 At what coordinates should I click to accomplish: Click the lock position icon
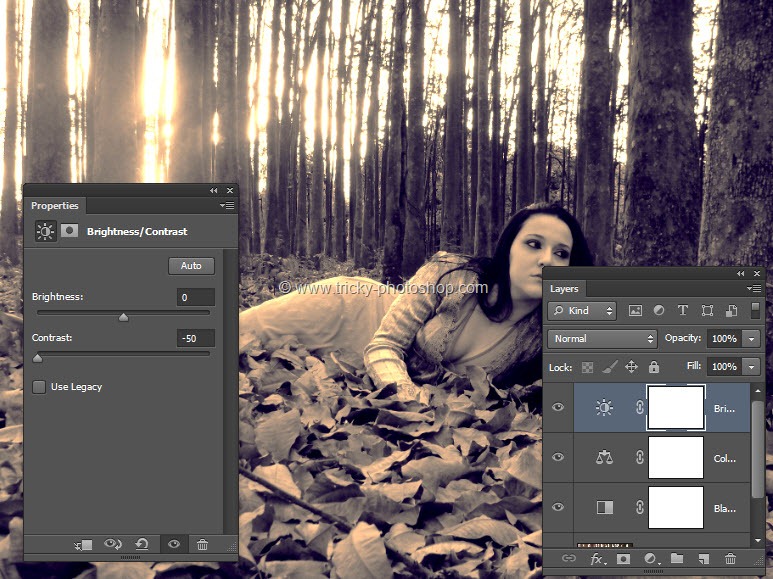coord(631,367)
